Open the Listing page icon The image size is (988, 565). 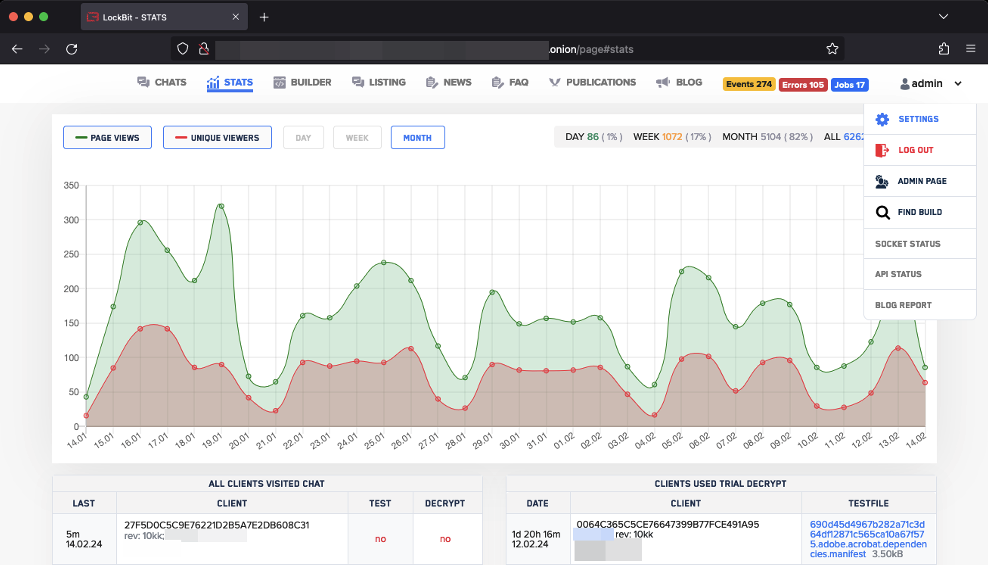(x=358, y=83)
